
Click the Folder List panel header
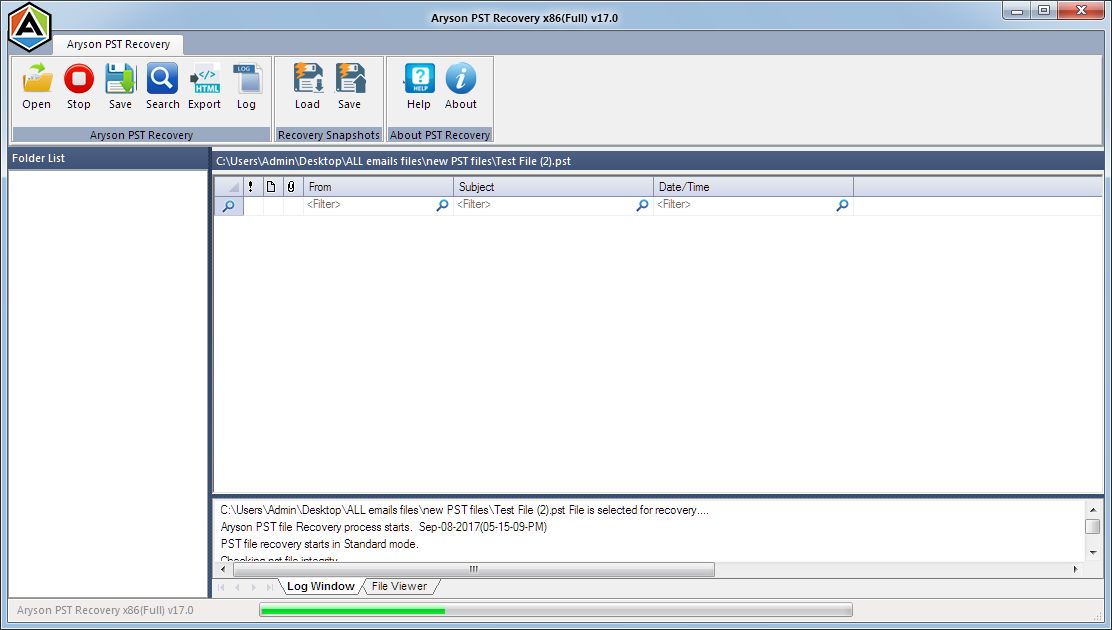point(108,158)
